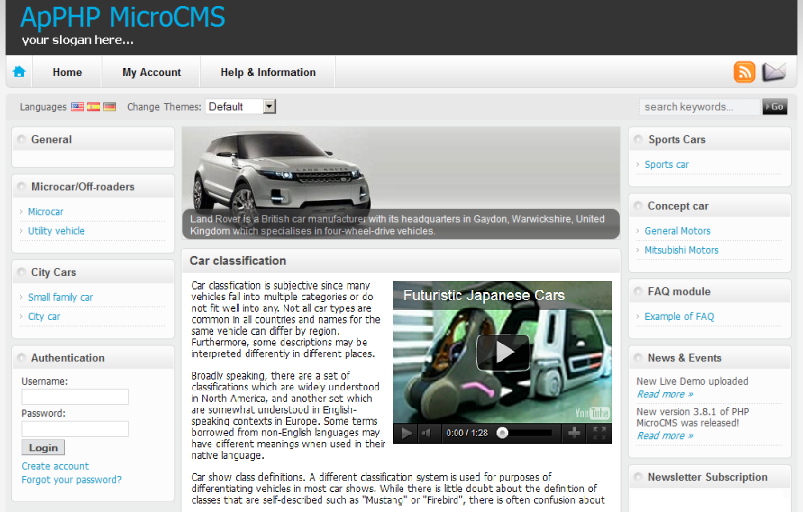
Task: Click the video plus icon
Action: (574, 433)
